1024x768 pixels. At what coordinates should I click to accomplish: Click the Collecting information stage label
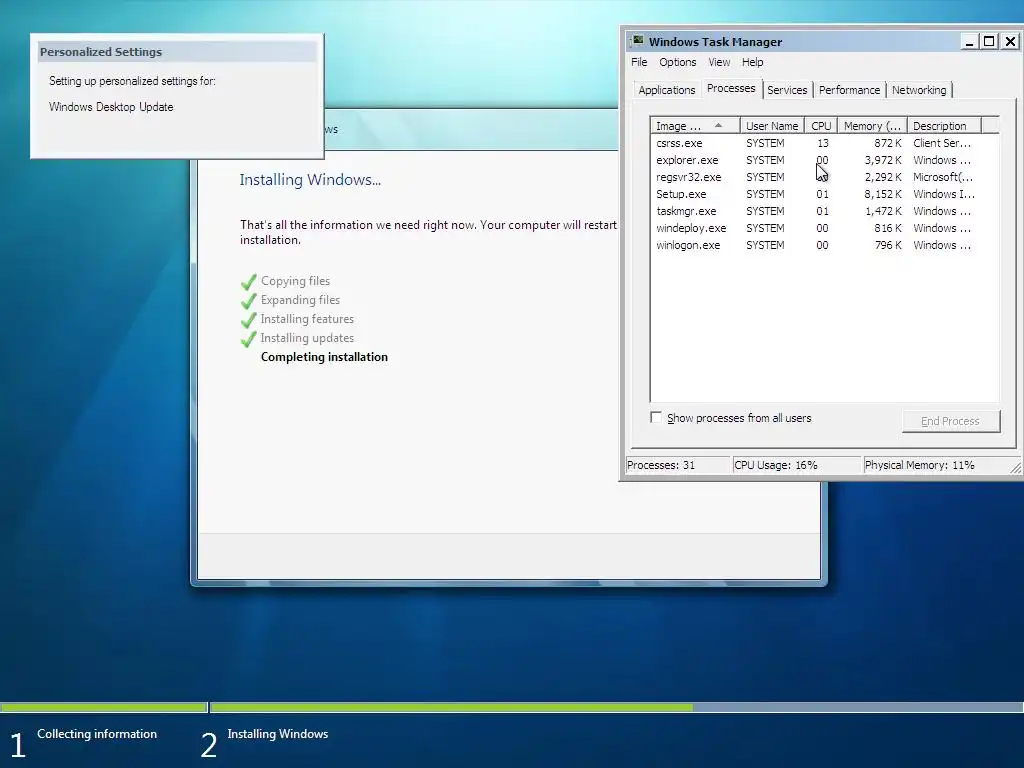coord(97,733)
